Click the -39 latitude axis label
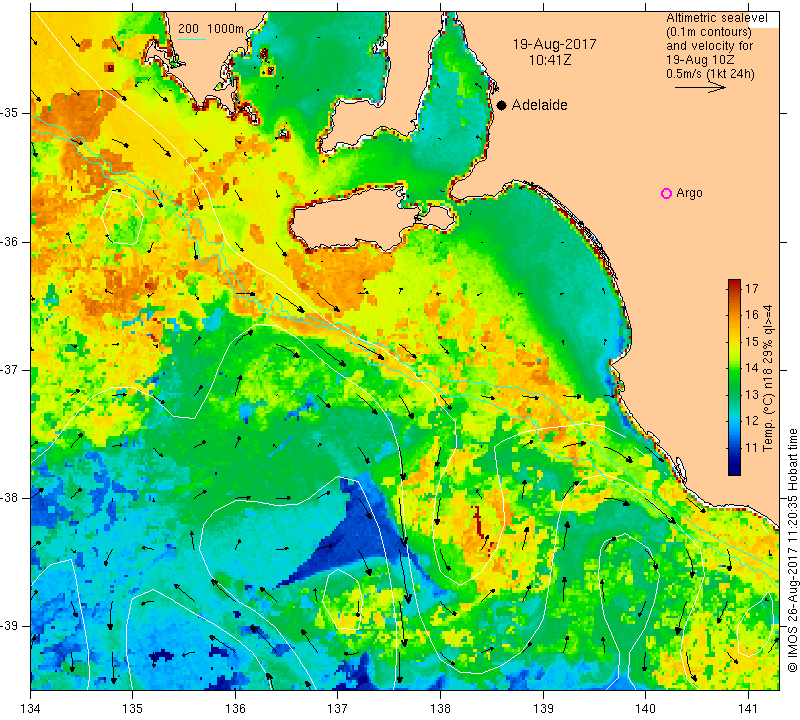The height and width of the screenshot is (720, 800). 10,626
